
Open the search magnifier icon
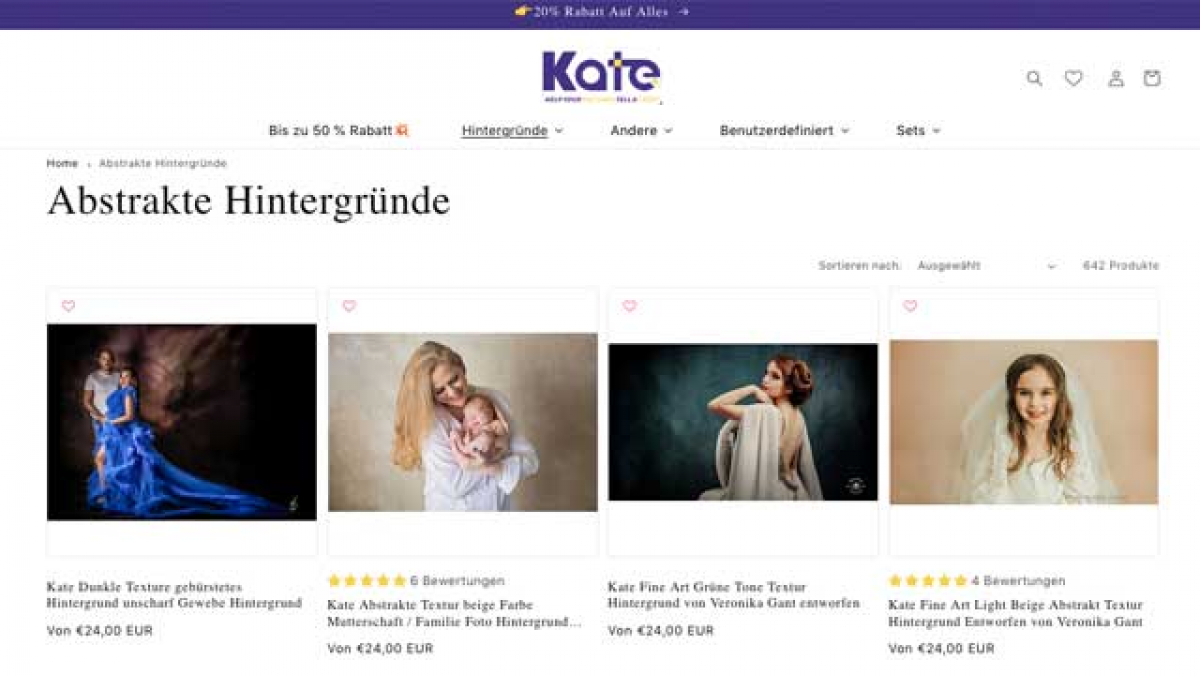pyautogui.click(x=1034, y=78)
